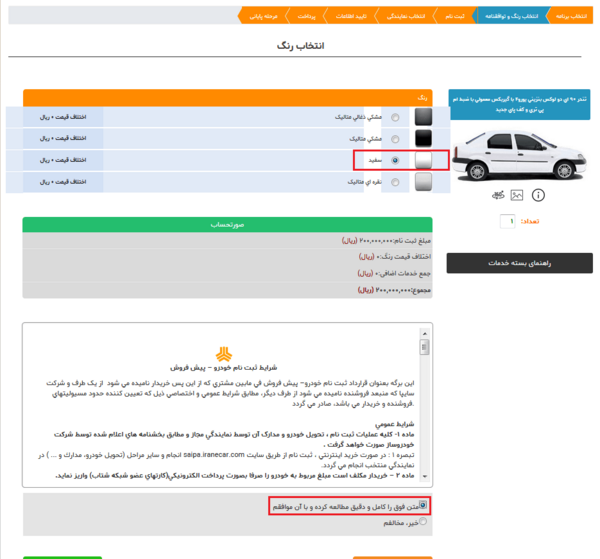This screenshot has width=600, height=559.
Task: Go to the تایید اطلاعات step
Action: point(351,16)
